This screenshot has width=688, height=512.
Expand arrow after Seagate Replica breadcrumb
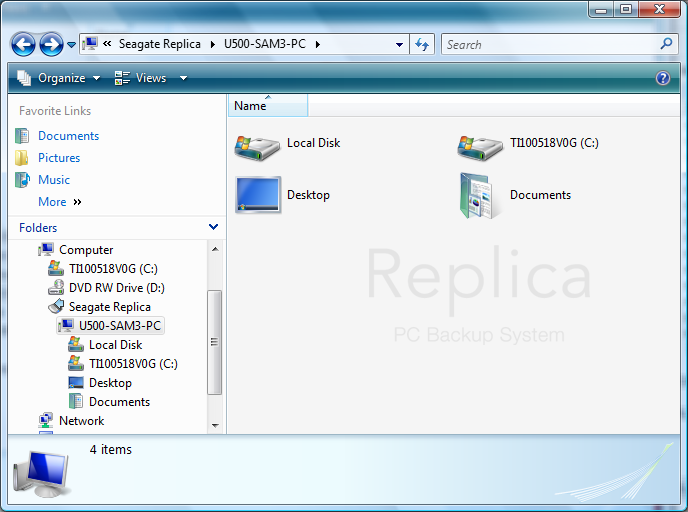coord(213,44)
